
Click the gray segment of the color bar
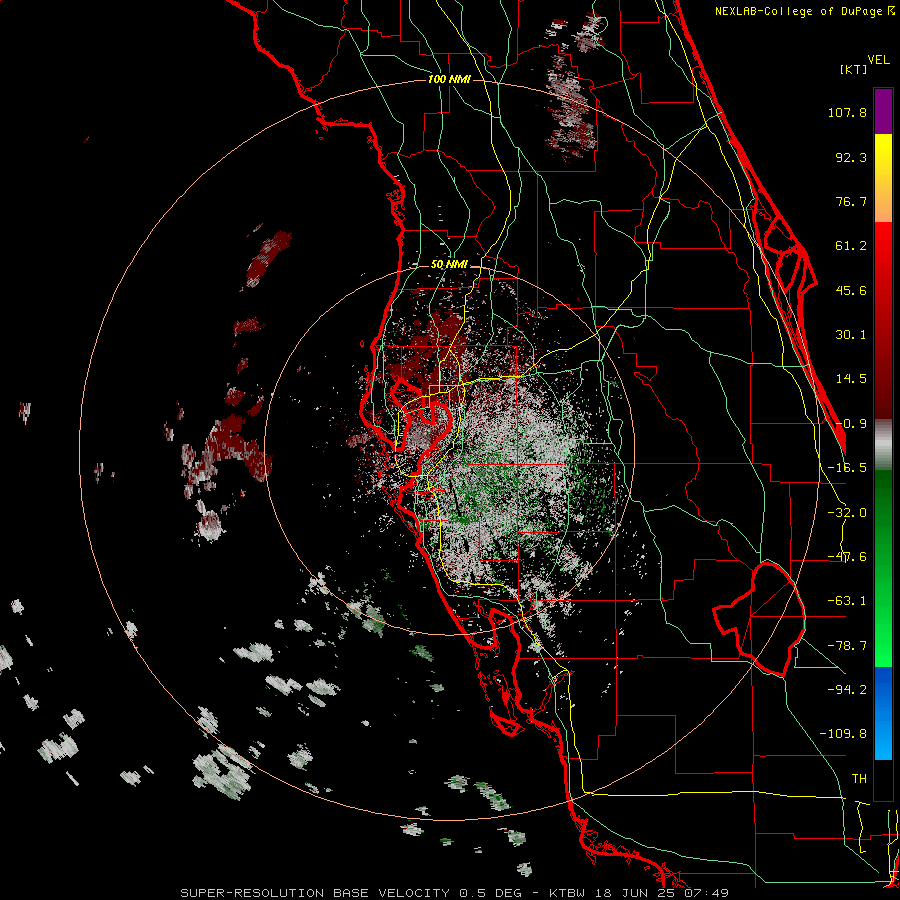click(883, 445)
